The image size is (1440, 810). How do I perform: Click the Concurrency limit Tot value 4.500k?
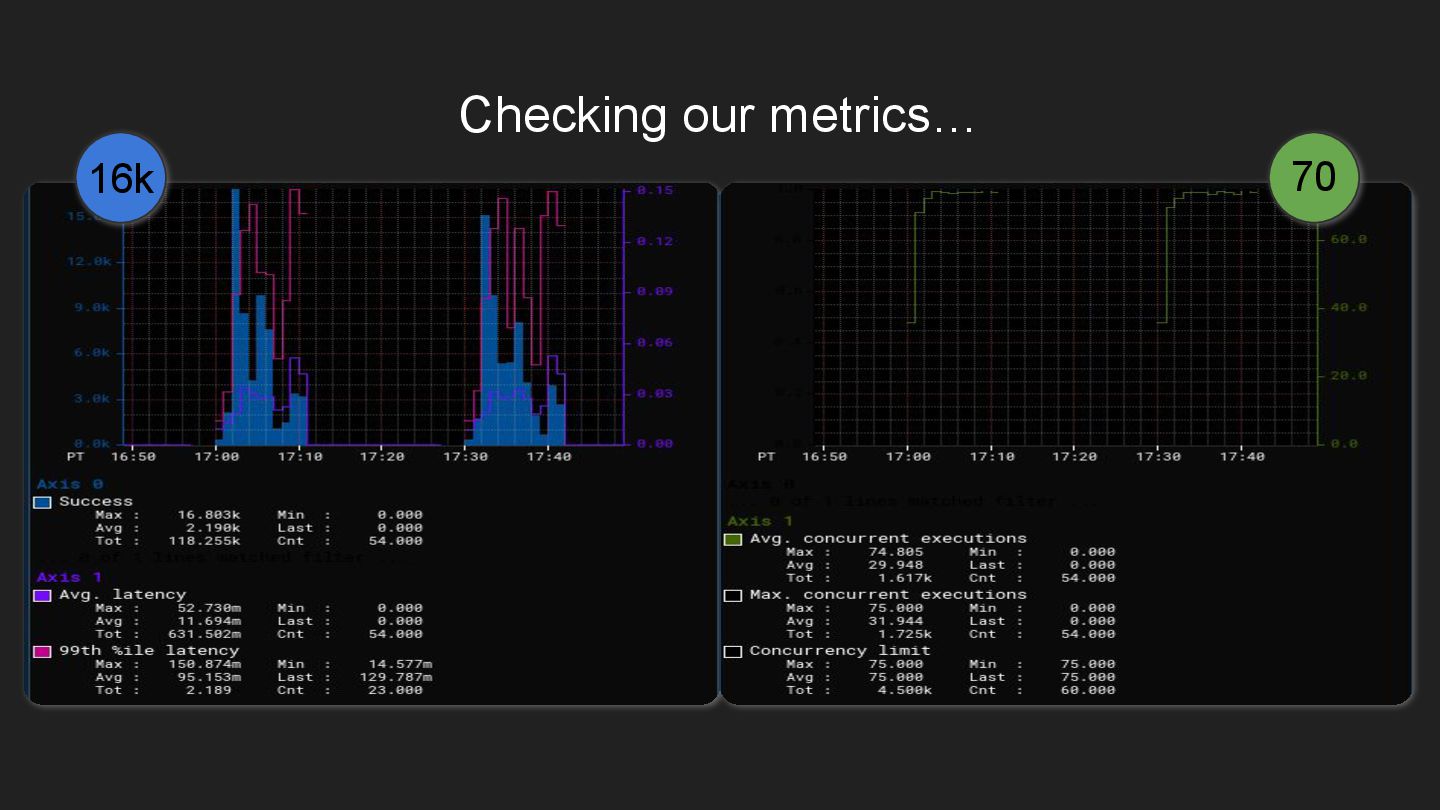coord(904,690)
